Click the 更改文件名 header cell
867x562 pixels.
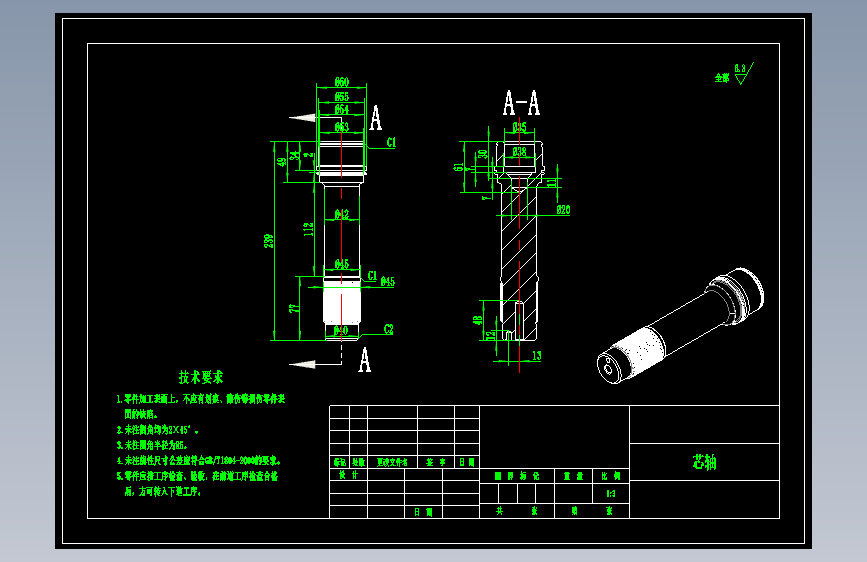(393, 462)
